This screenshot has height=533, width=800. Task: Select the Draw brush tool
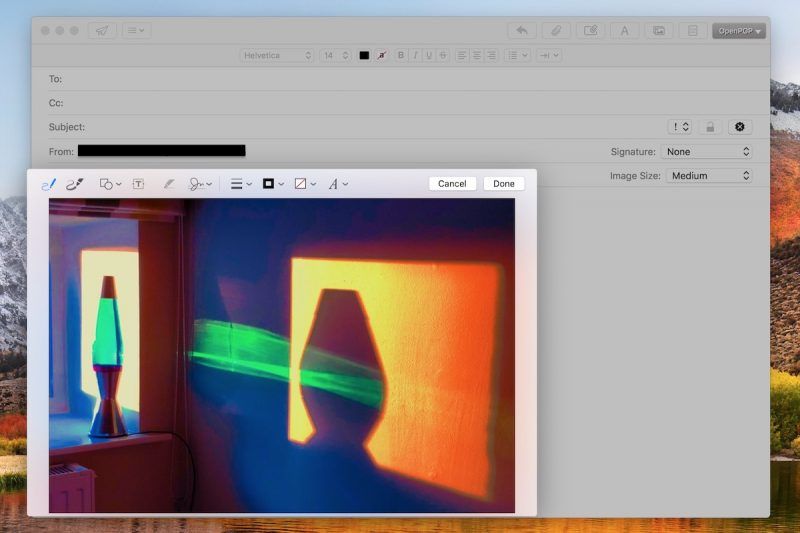74,184
